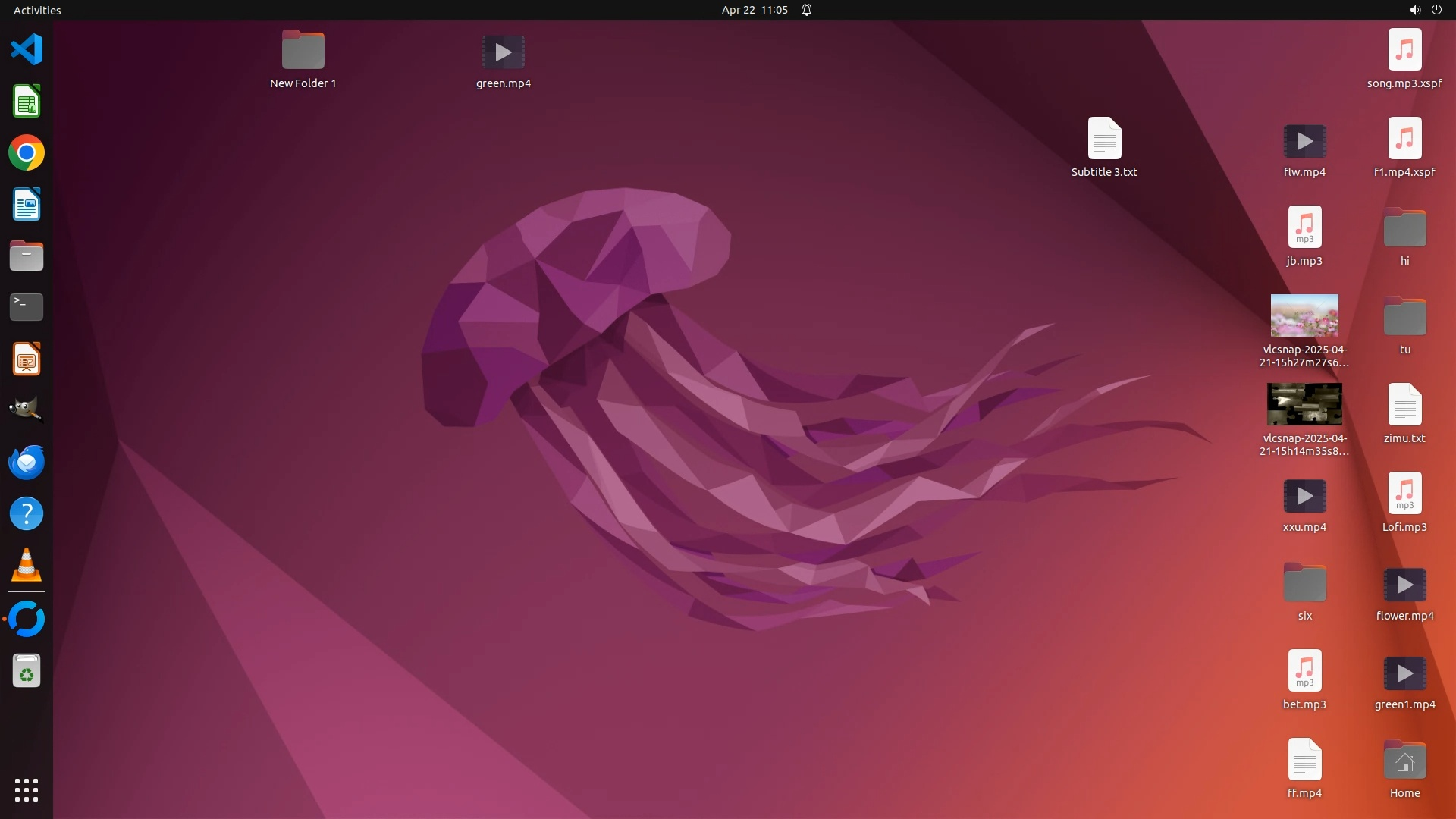The width and height of the screenshot is (1456, 819).
Task: Open LibreOffice Impress from dock
Action: click(27, 359)
